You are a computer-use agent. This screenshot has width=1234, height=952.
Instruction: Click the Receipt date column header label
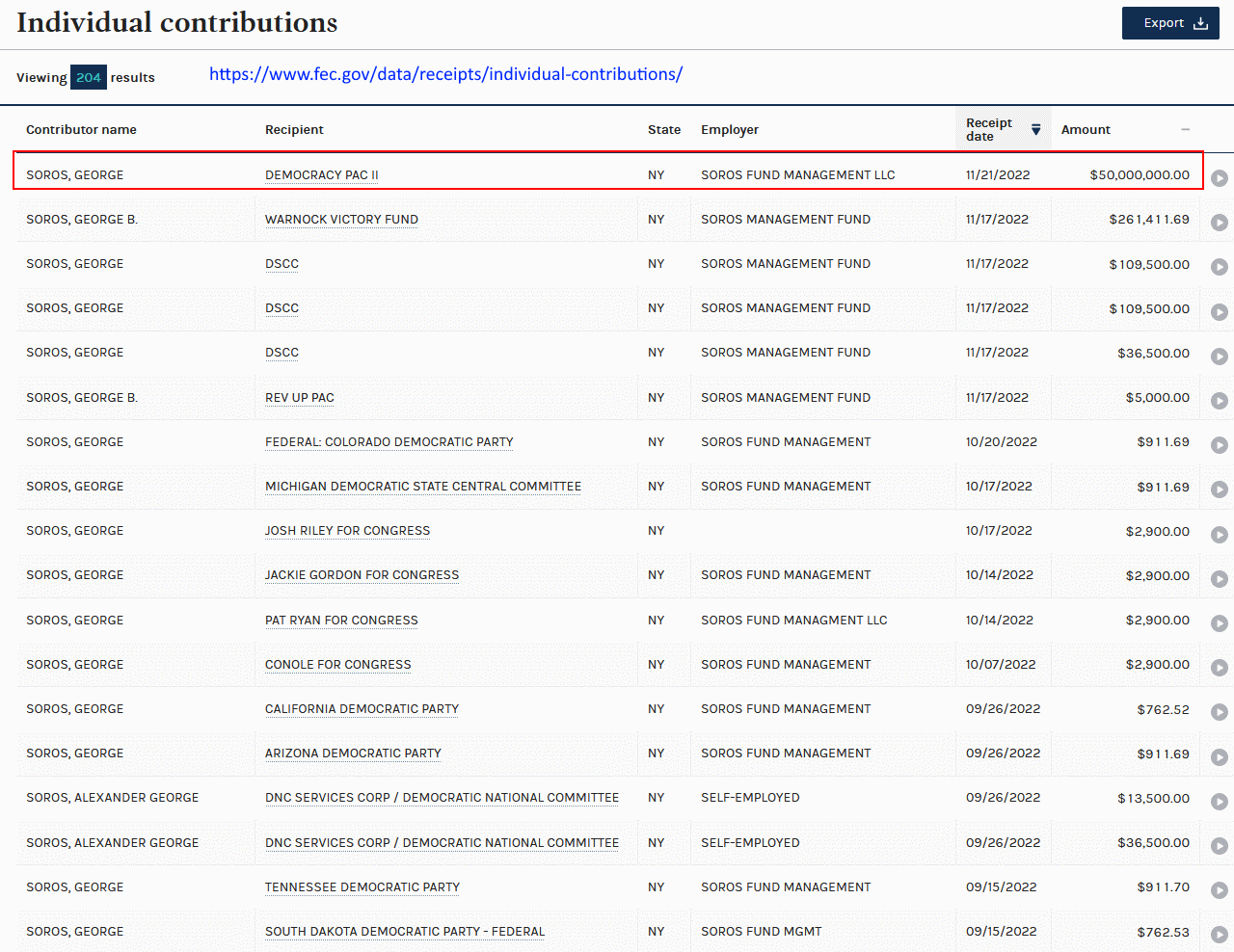tap(989, 129)
